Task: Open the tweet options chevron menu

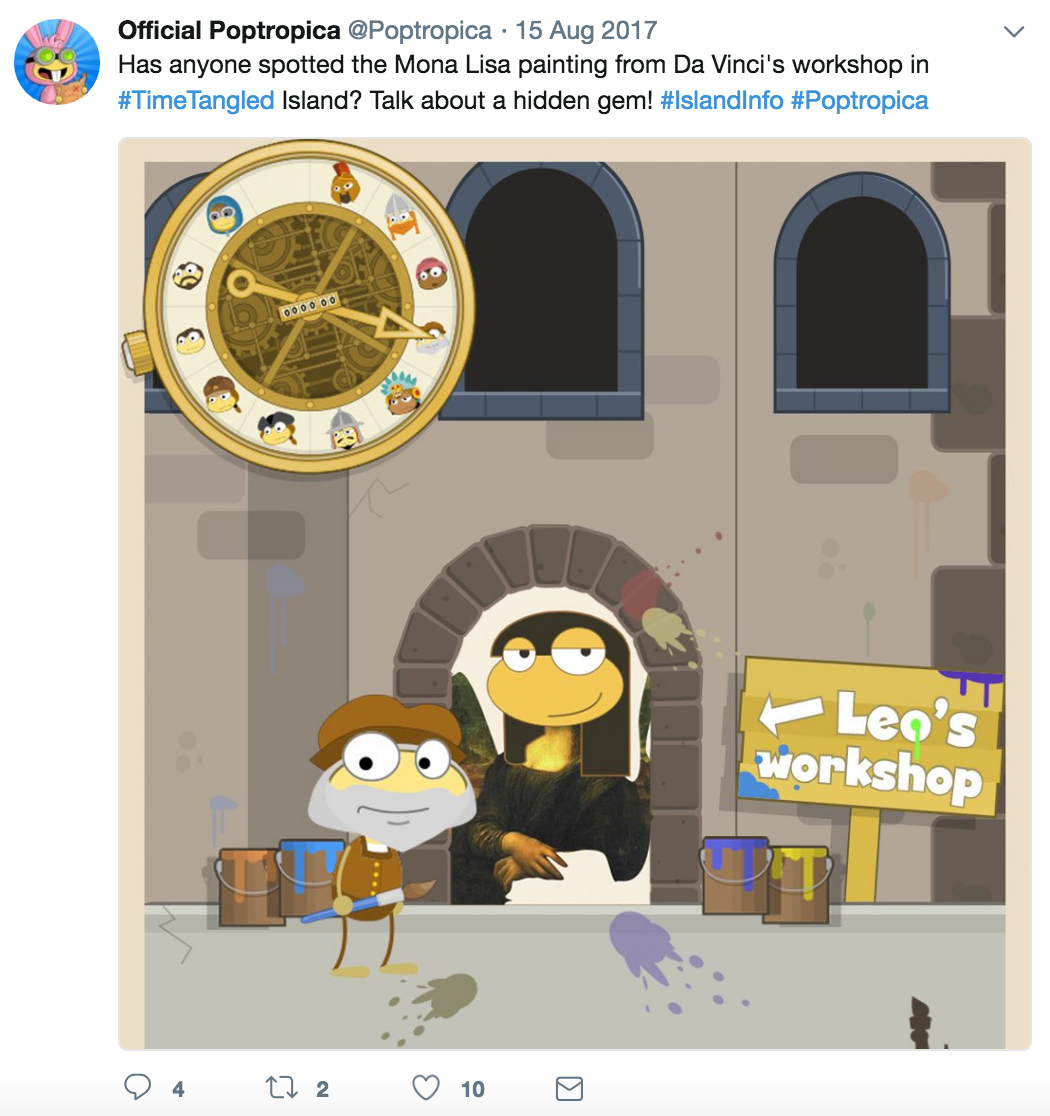Action: [1013, 31]
